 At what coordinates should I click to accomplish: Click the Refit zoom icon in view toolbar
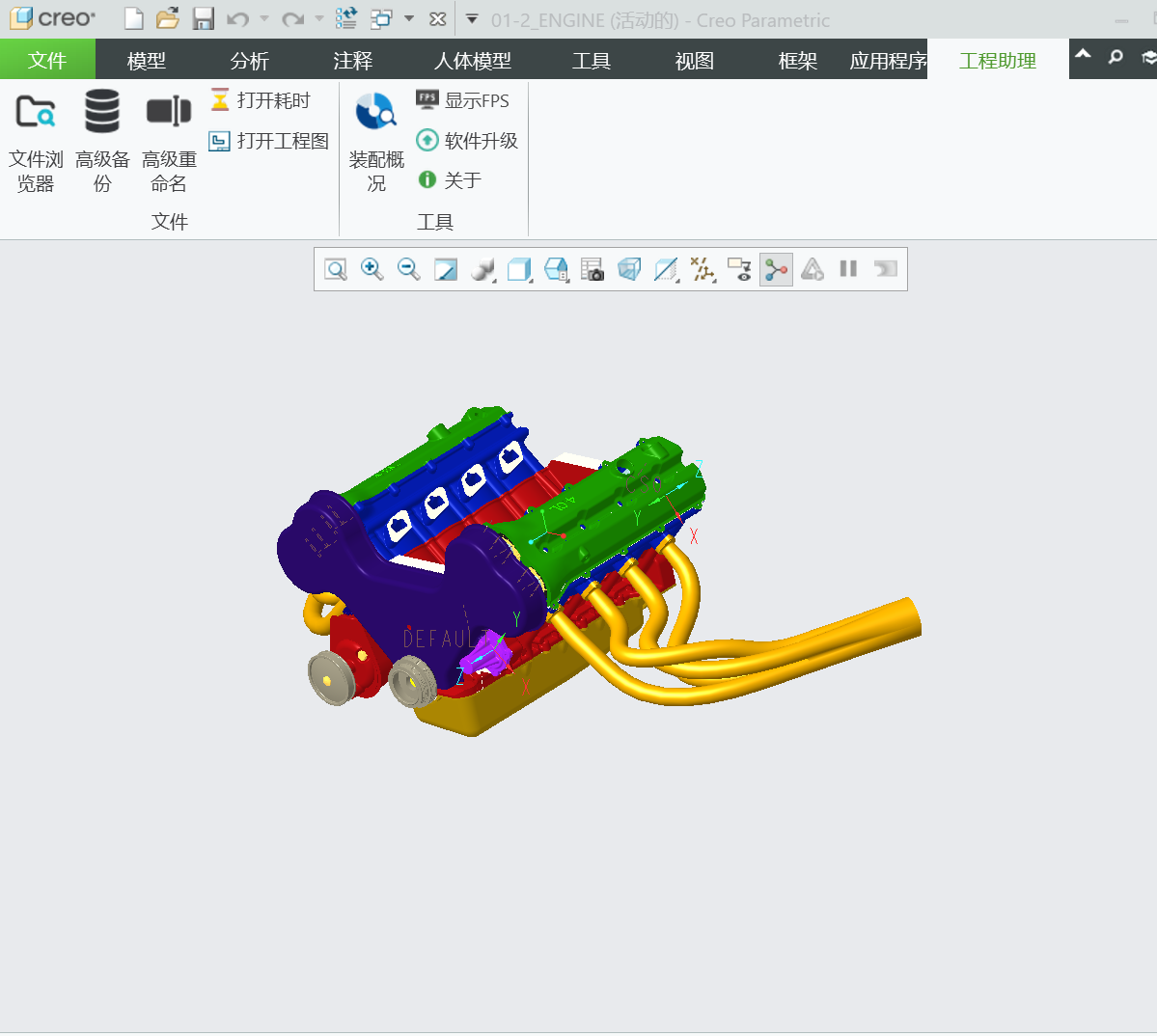pyautogui.click(x=336, y=269)
